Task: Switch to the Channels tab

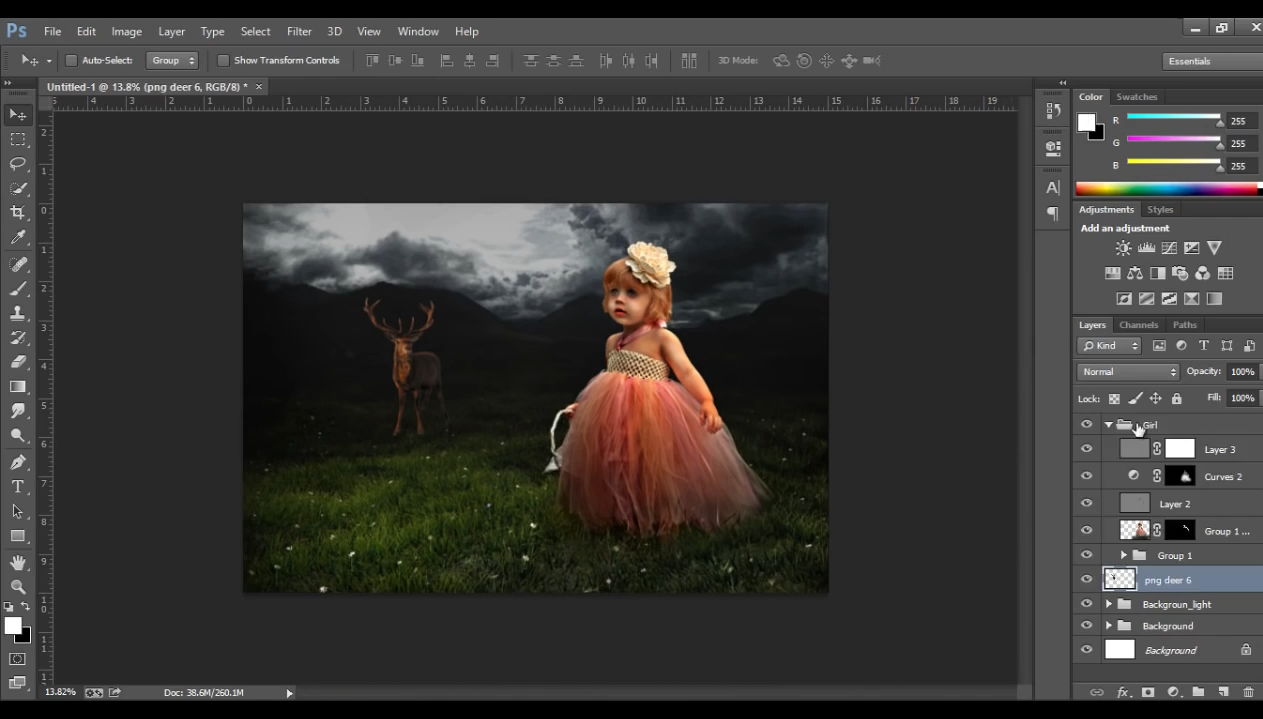Action: 1138,325
